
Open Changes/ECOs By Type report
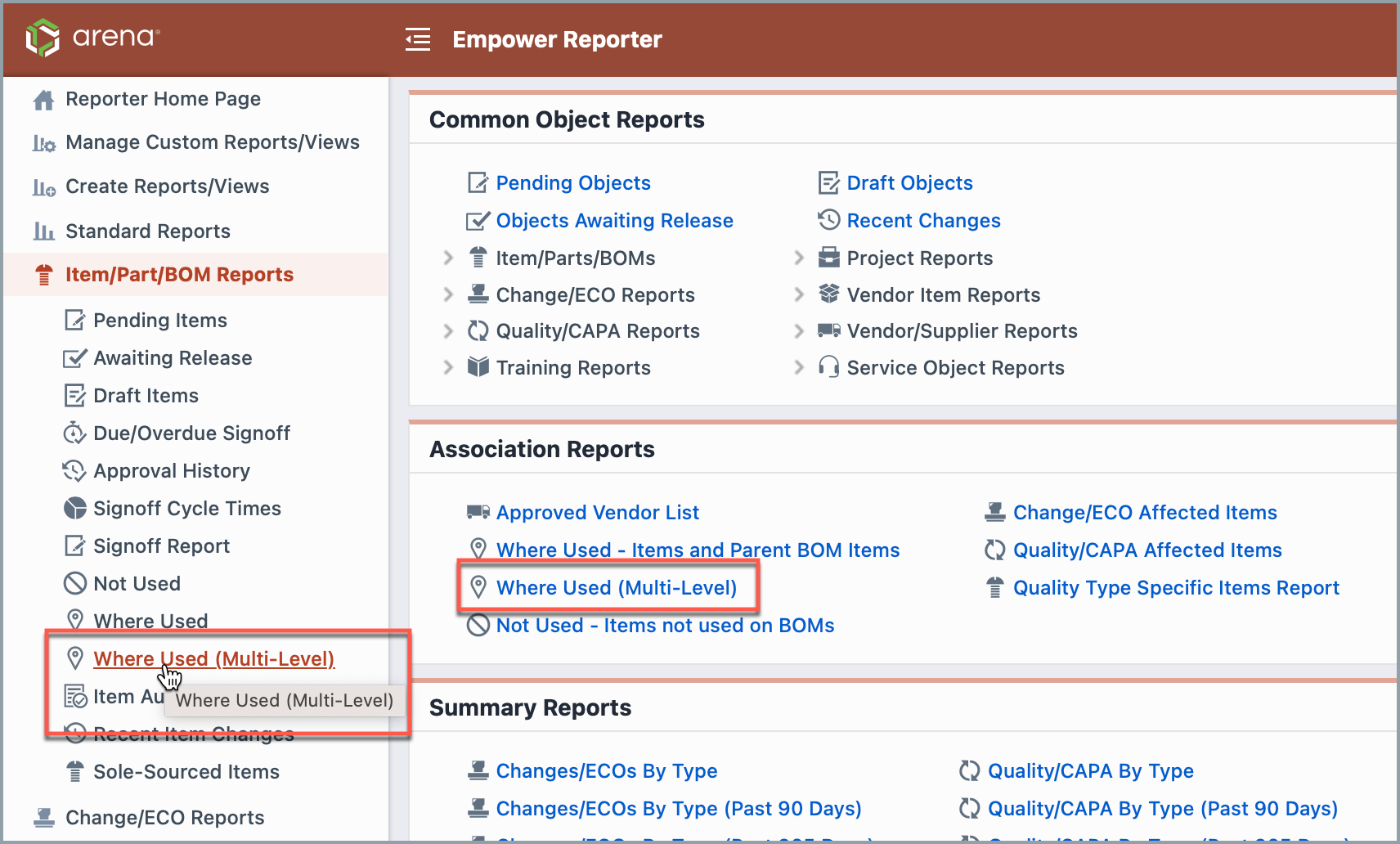coord(606,770)
